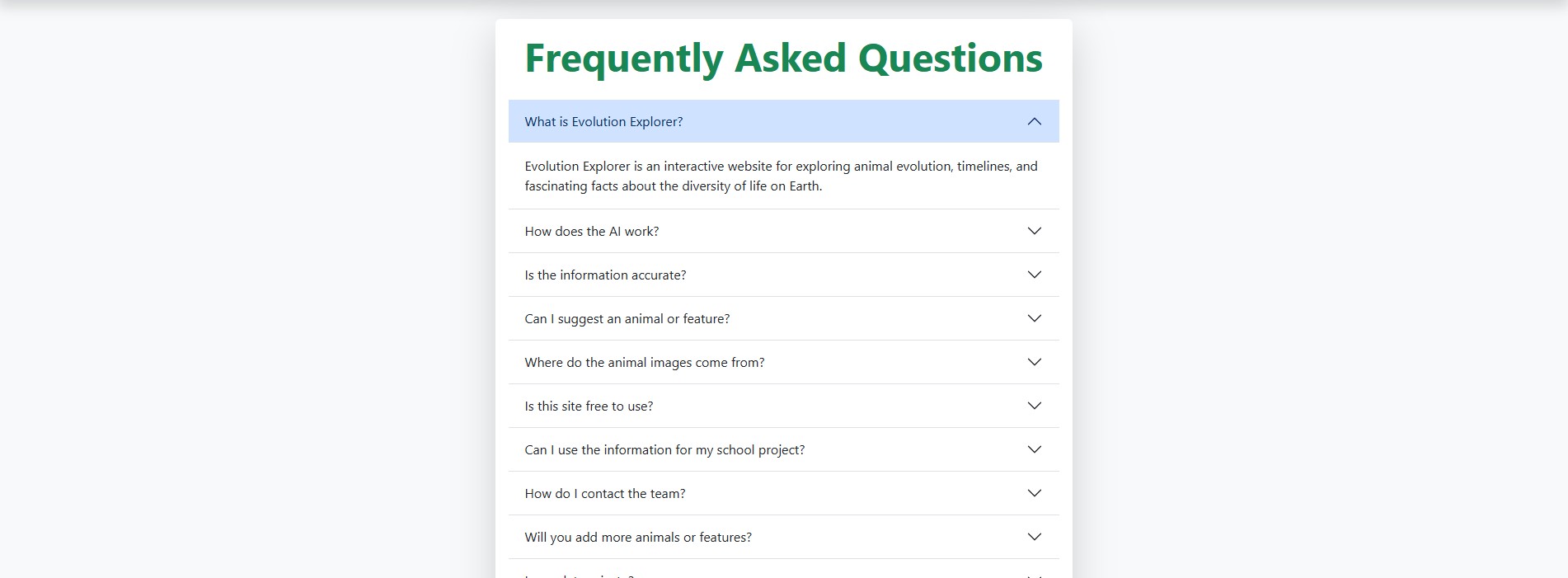Click chevron icon for site free question

pos(1034,406)
